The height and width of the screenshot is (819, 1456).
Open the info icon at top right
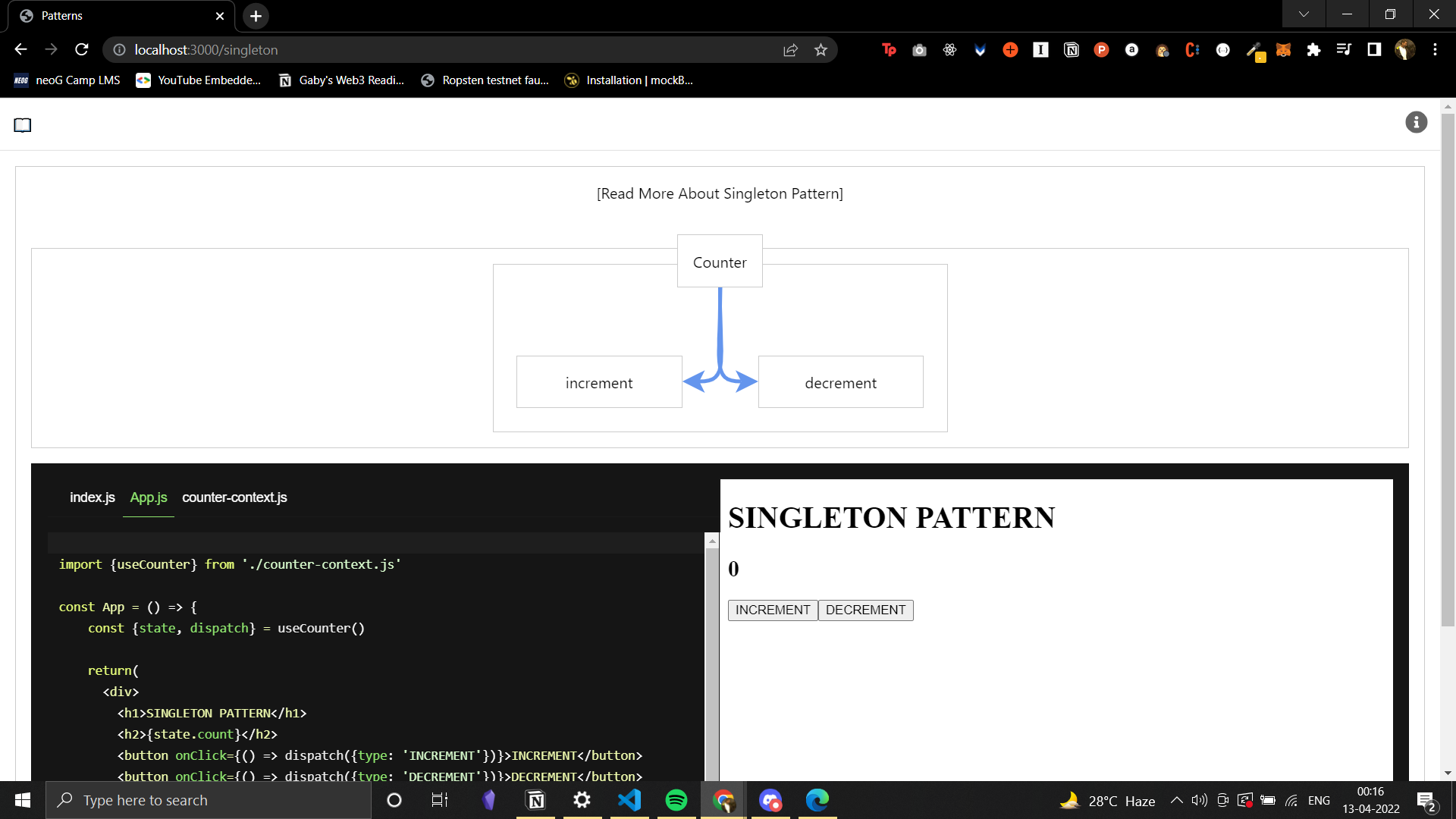click(1416, 123)
